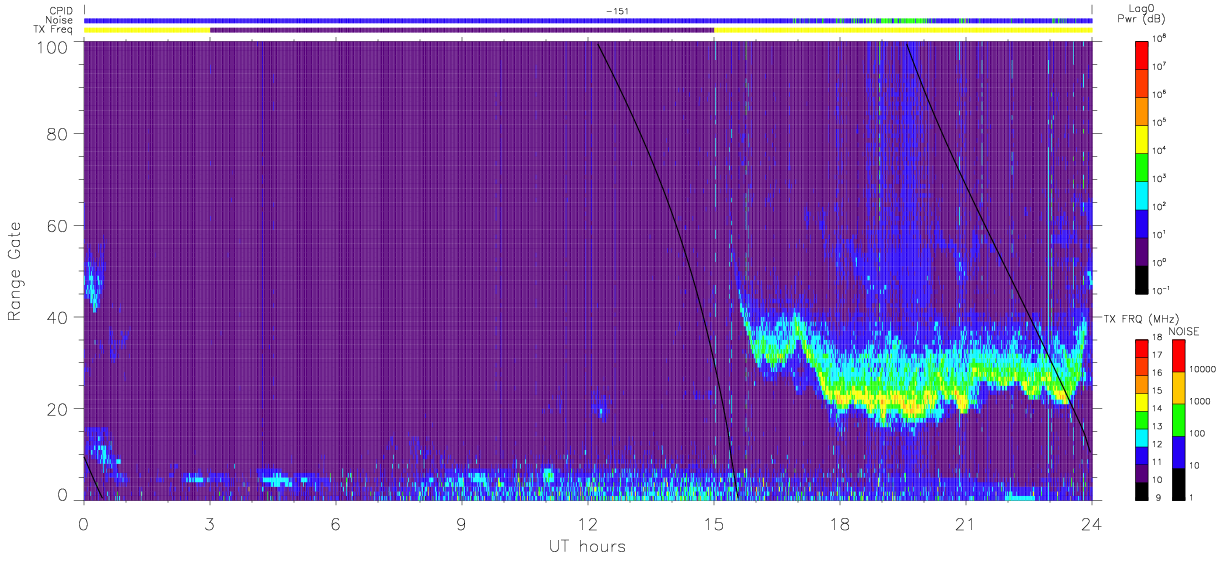Click the 16 label on TX FRQ legend

point(1158,373)
